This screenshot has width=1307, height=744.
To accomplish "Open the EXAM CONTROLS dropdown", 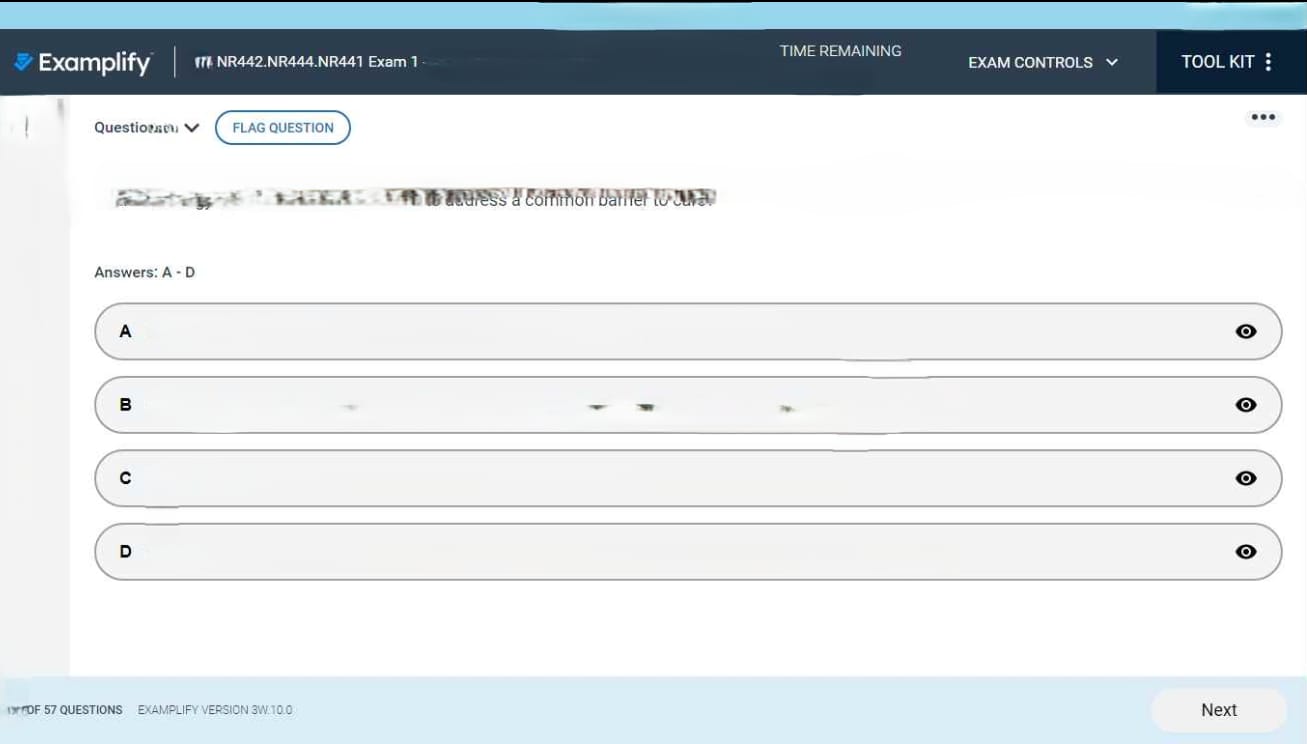I will tap(1042, 62).
